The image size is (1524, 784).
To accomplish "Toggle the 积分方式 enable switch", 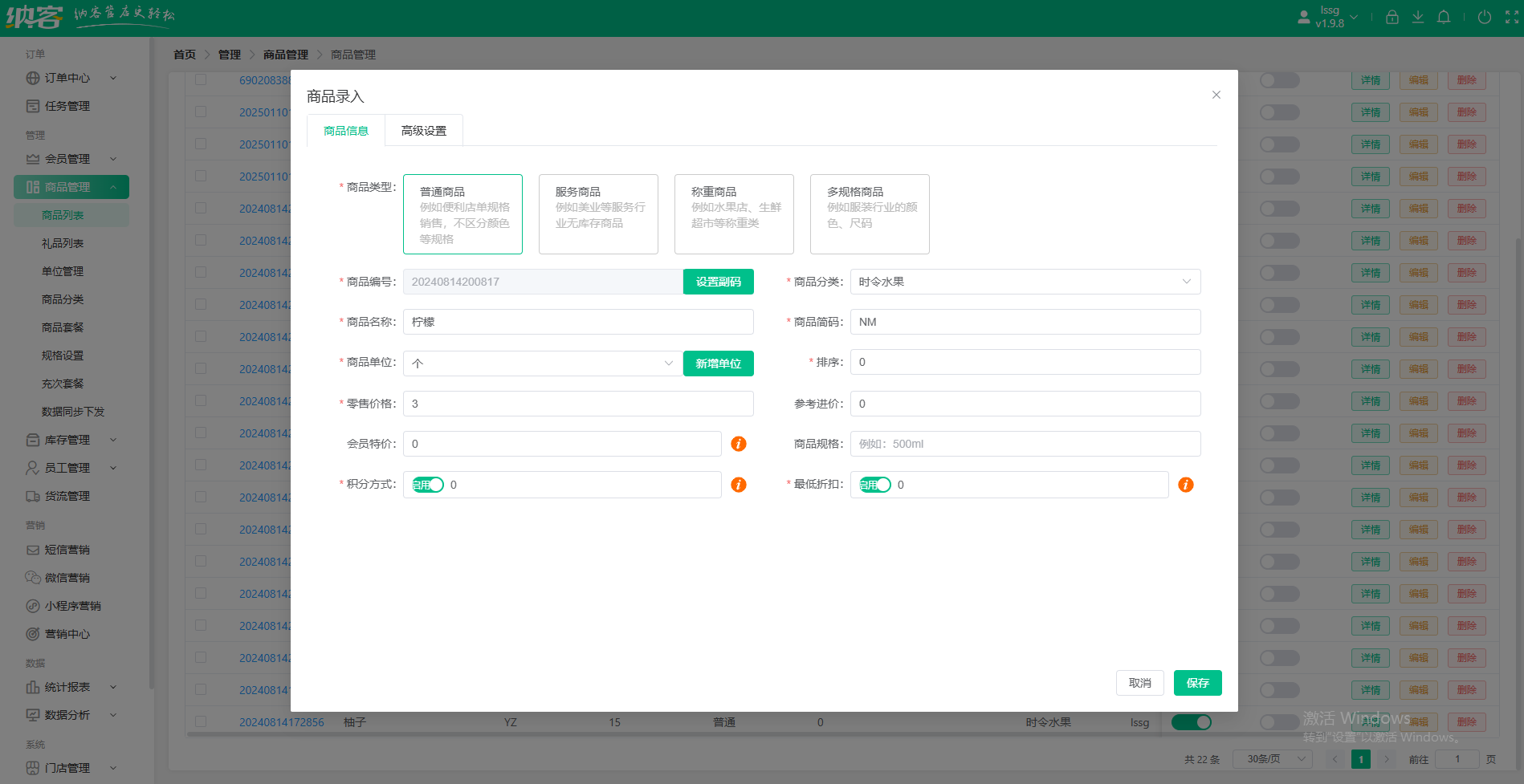I will [x=428, y=485].
